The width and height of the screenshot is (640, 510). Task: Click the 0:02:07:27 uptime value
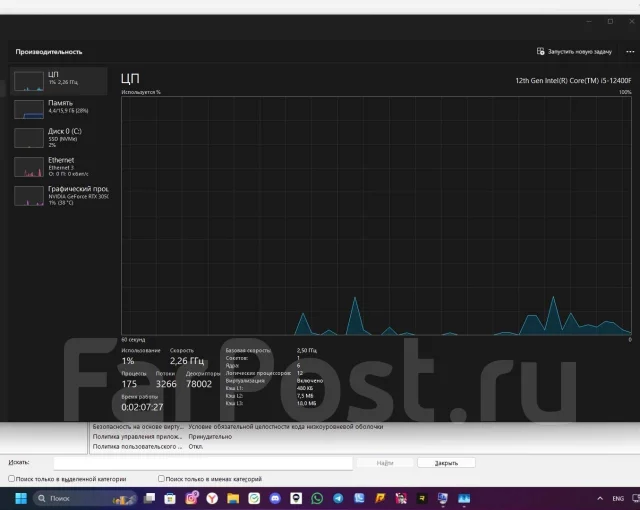pos(142,407)
